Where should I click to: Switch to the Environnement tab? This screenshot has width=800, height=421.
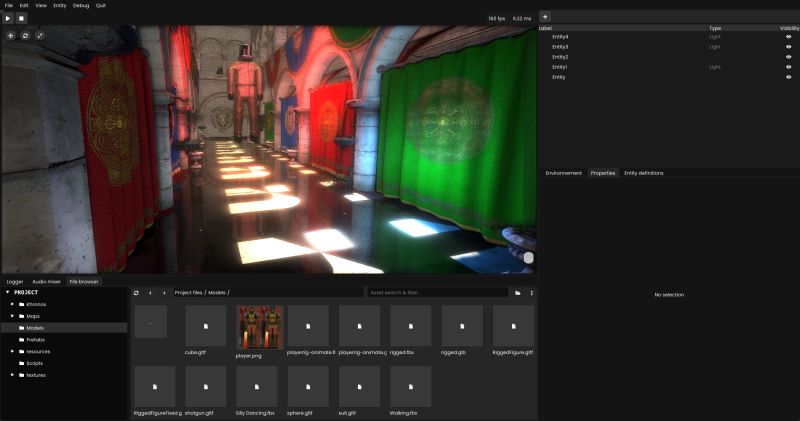563,173
